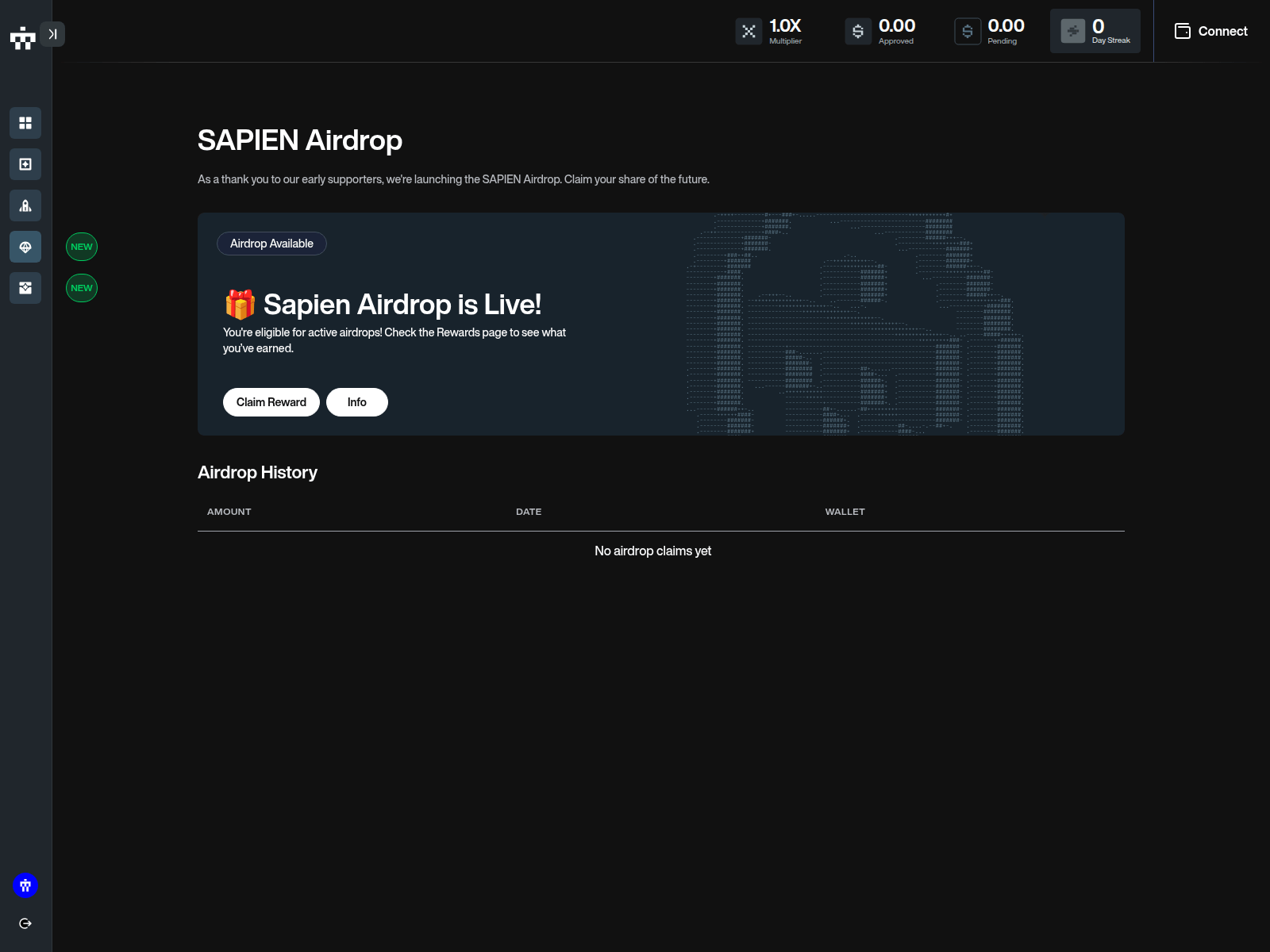The image size is (1270, 952).
Task: Click the NEW badge beside the airdrop icon
Action: pos(82,247)
